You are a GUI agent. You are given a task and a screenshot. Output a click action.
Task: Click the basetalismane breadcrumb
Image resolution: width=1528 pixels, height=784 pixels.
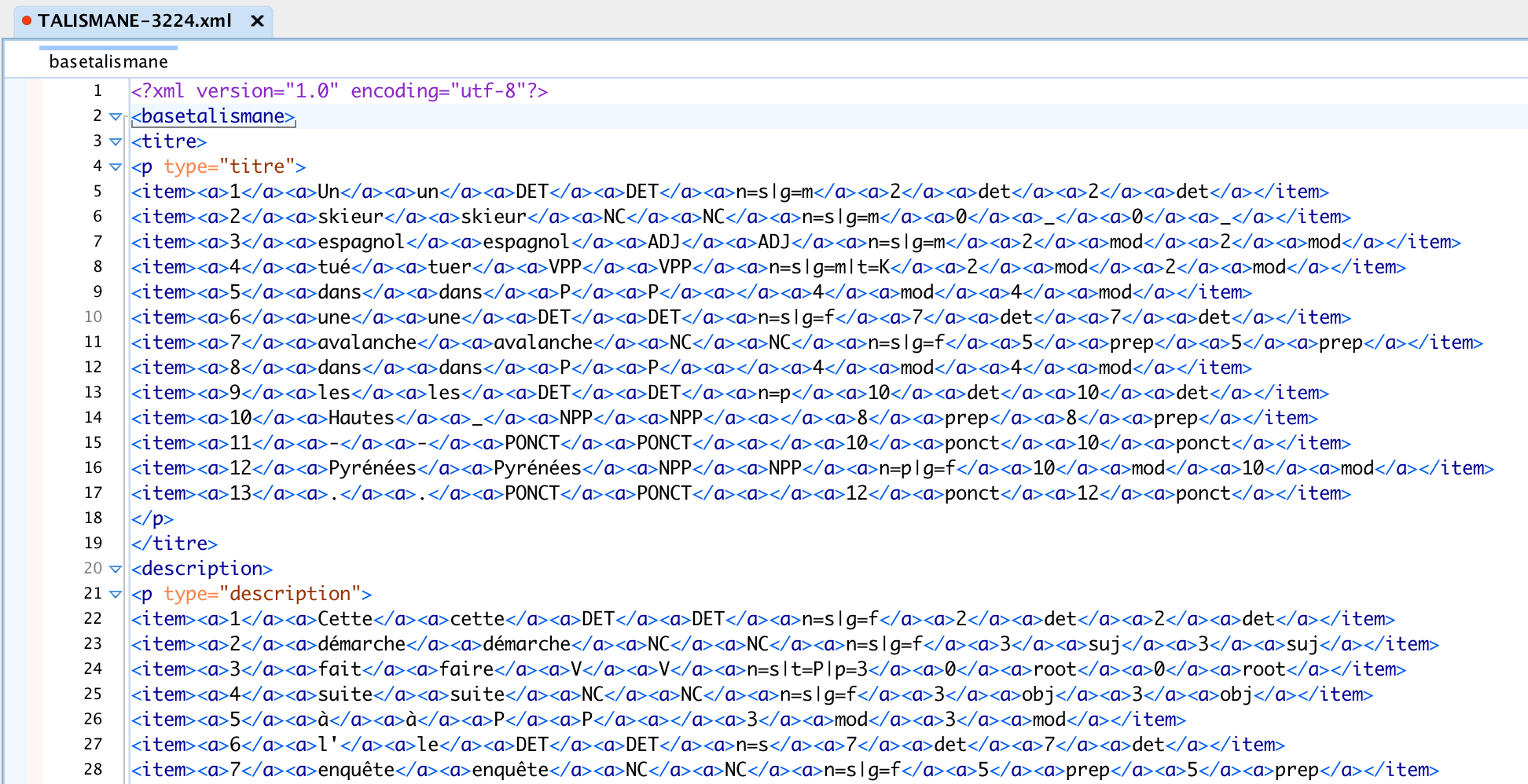point(108,61)
